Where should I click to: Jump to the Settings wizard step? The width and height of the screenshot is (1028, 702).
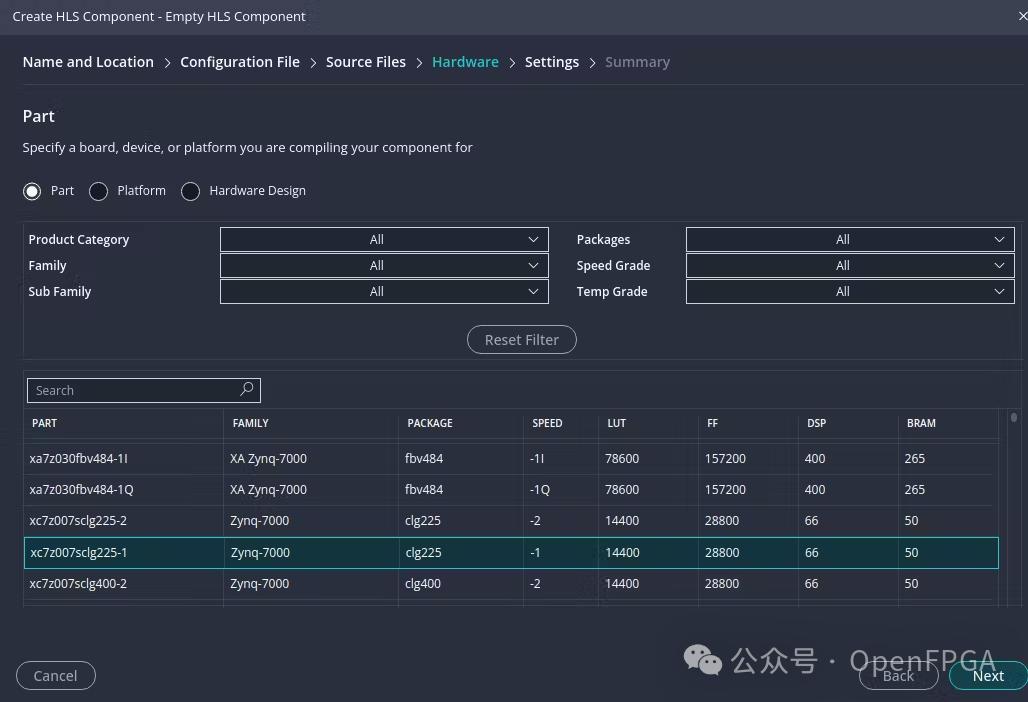tap(552, 62)
